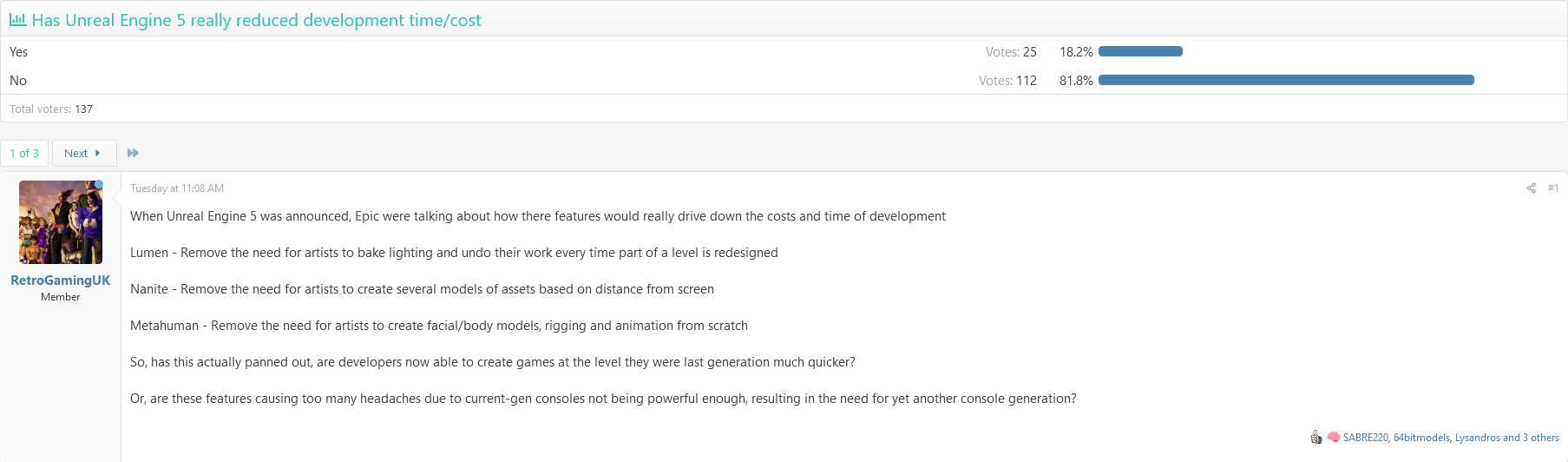Screen dimensions: 1568x462
Task: Open the "1 of 3" page selector
Action: tap(24, 153)
